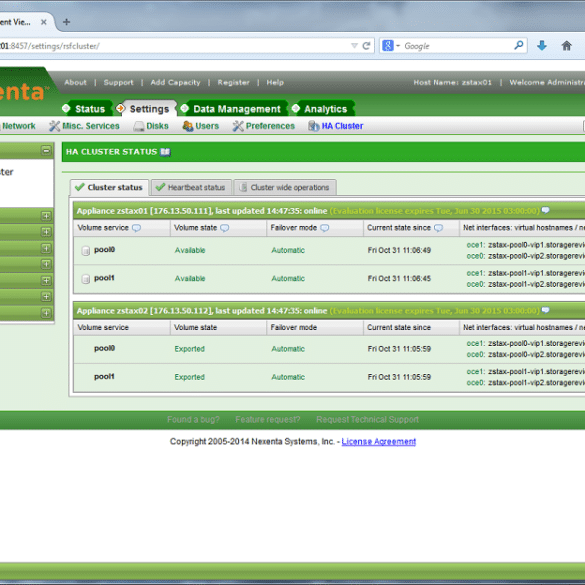Image resolution: width=585 pixels, height=585 pixels.
Task: Click info bubble on zstax01 appliance header
Action: 545,210
